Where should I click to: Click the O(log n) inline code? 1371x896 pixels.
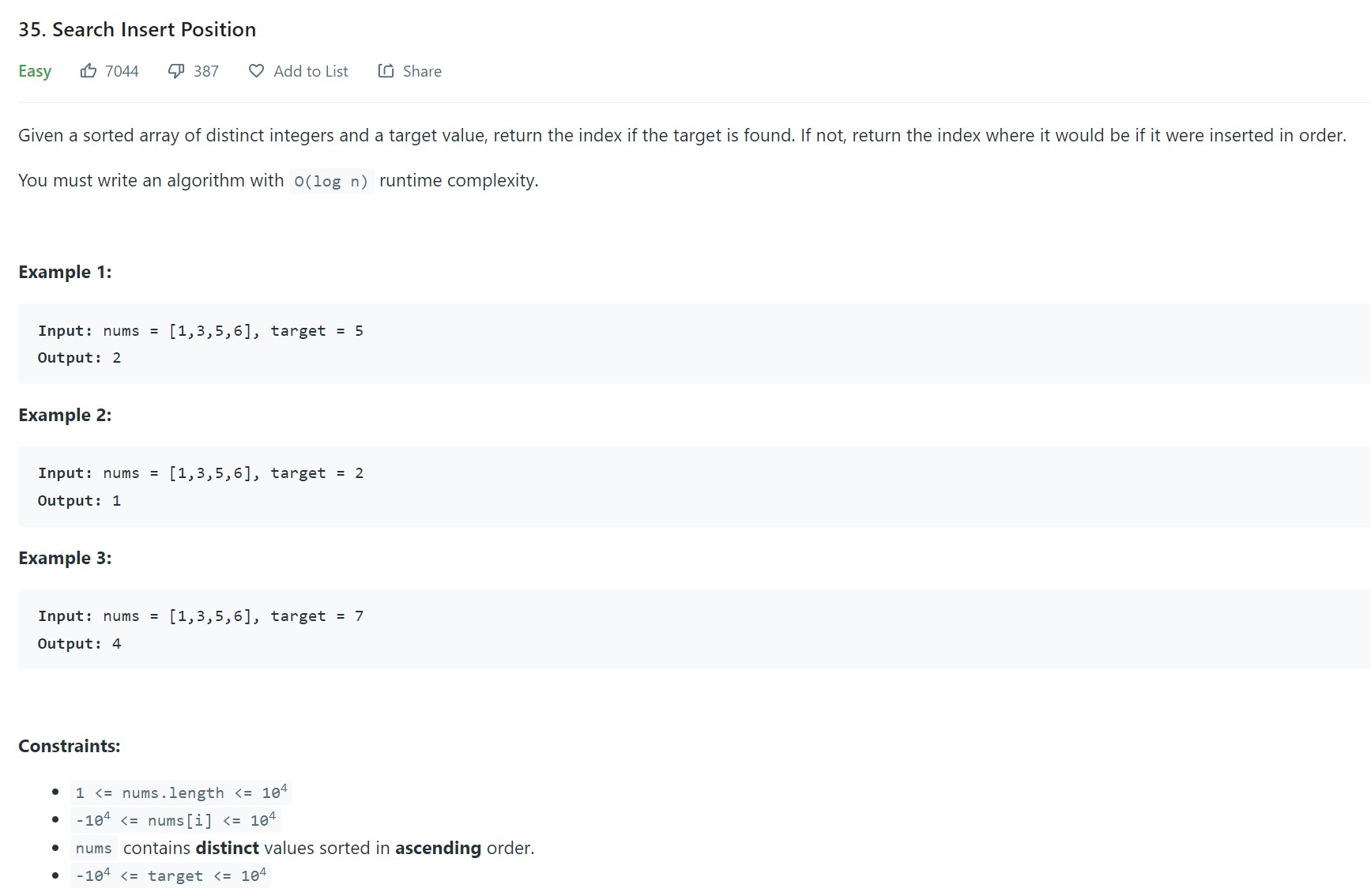coord(331,181)
